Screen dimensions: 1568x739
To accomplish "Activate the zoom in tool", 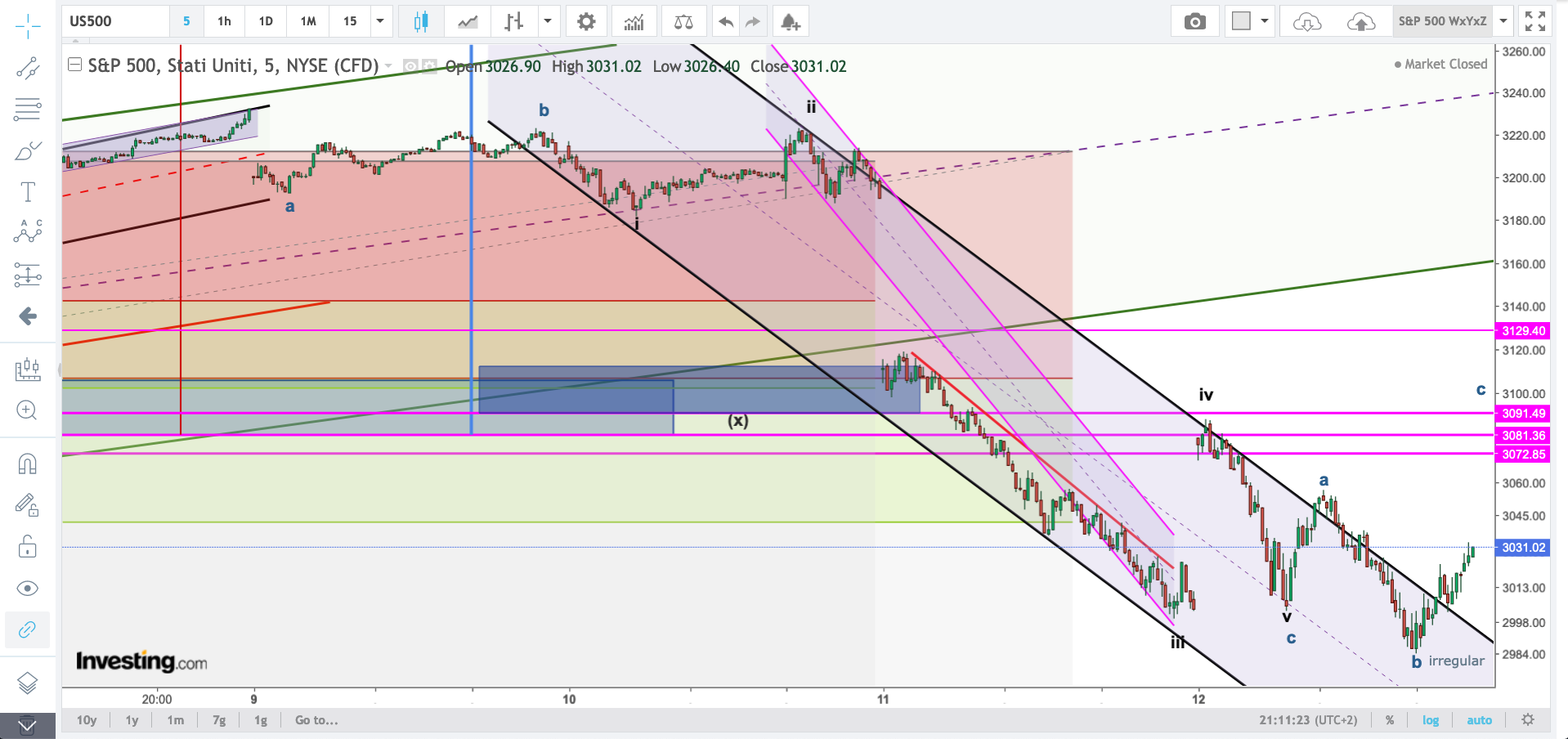I will tap(27, 410).
